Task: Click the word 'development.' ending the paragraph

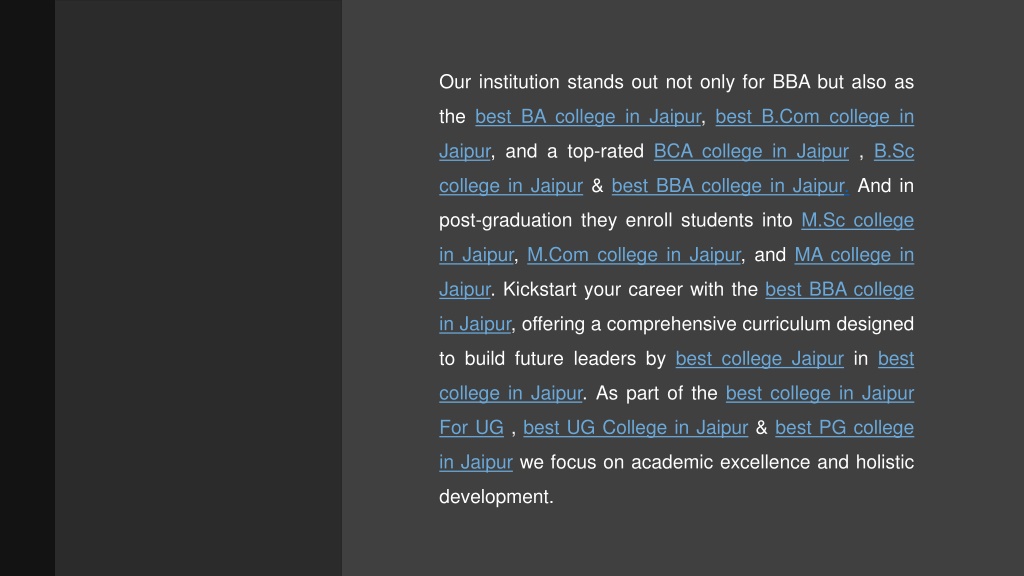Action: (496, 497)
